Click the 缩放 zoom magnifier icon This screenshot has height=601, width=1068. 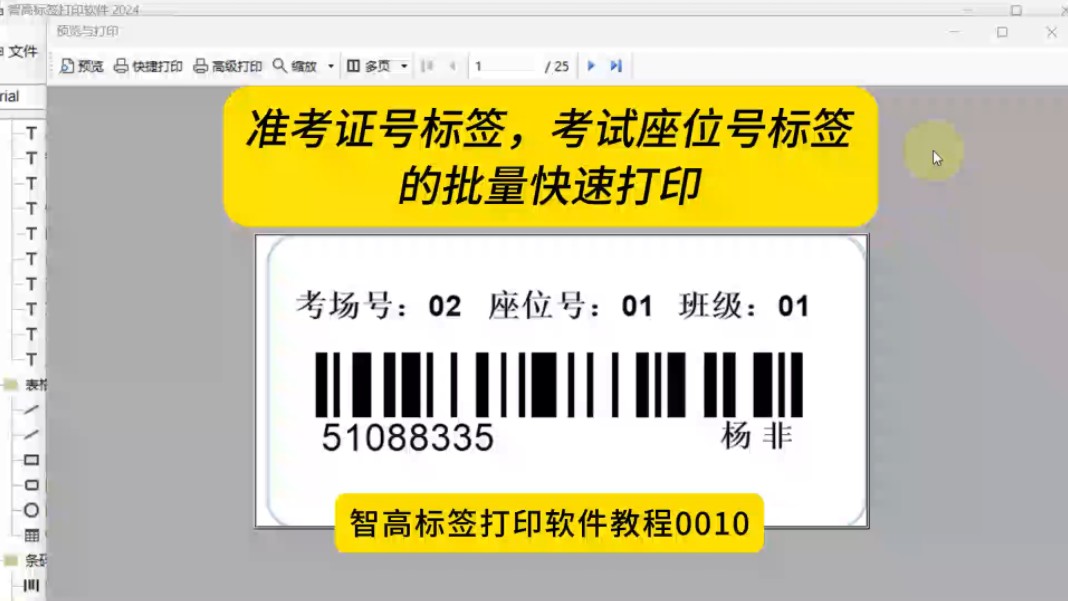278,66
